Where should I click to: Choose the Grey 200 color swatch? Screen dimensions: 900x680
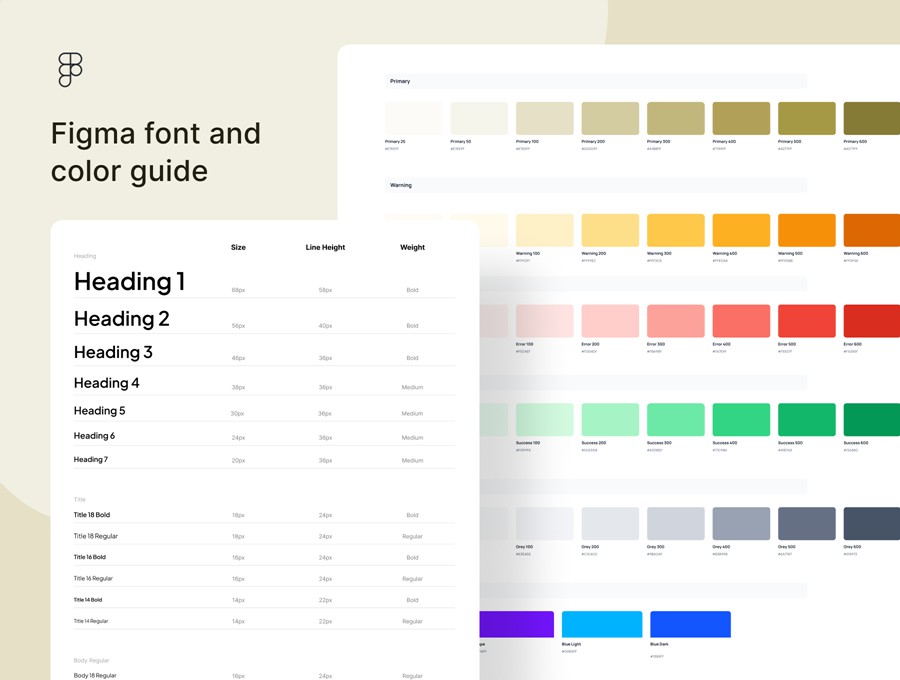(609, 523)
